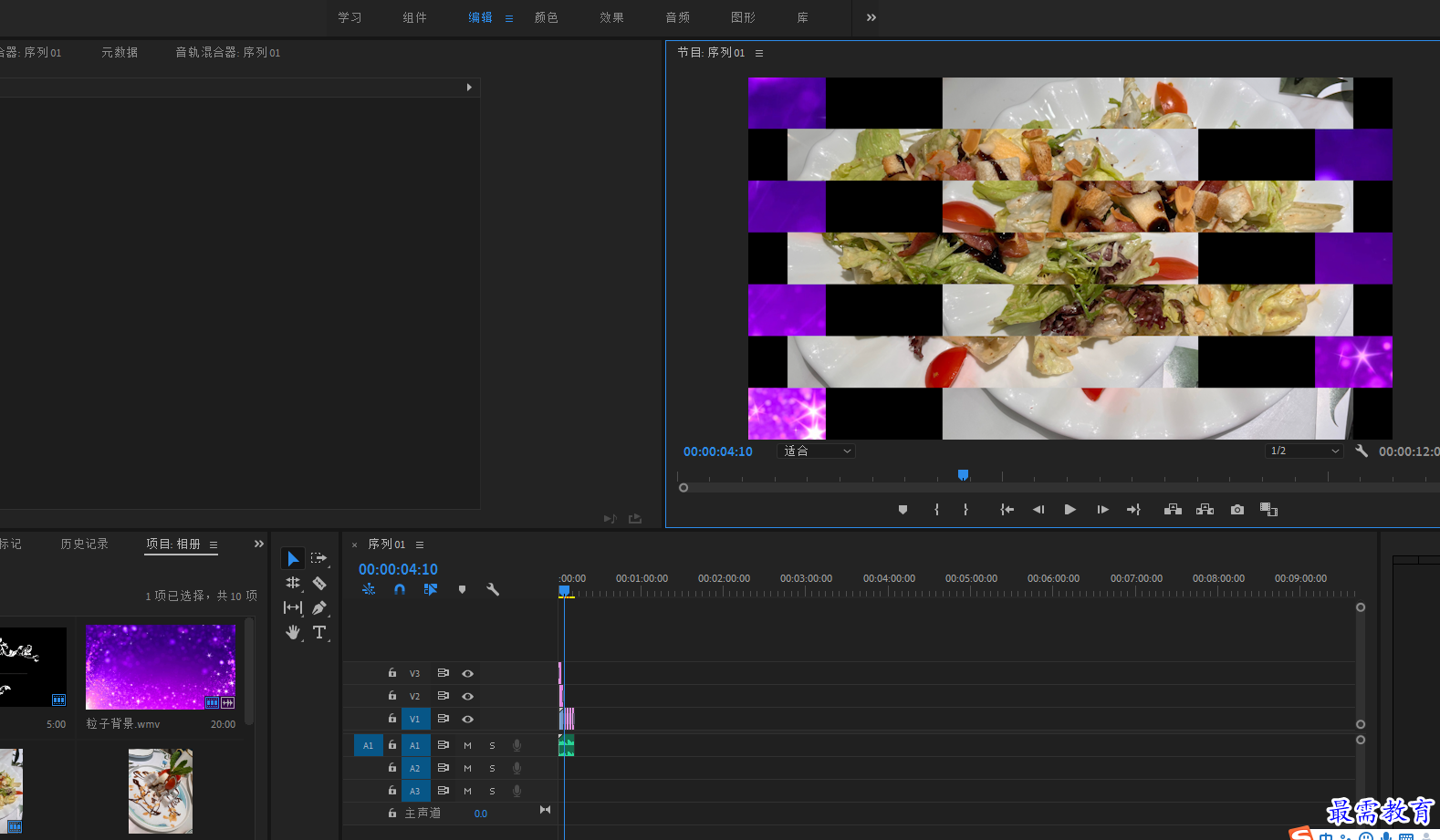This screenshot has width=1440, height=840.
Task: Toggle nested sequence insert mode
Action: pos(369,589)
